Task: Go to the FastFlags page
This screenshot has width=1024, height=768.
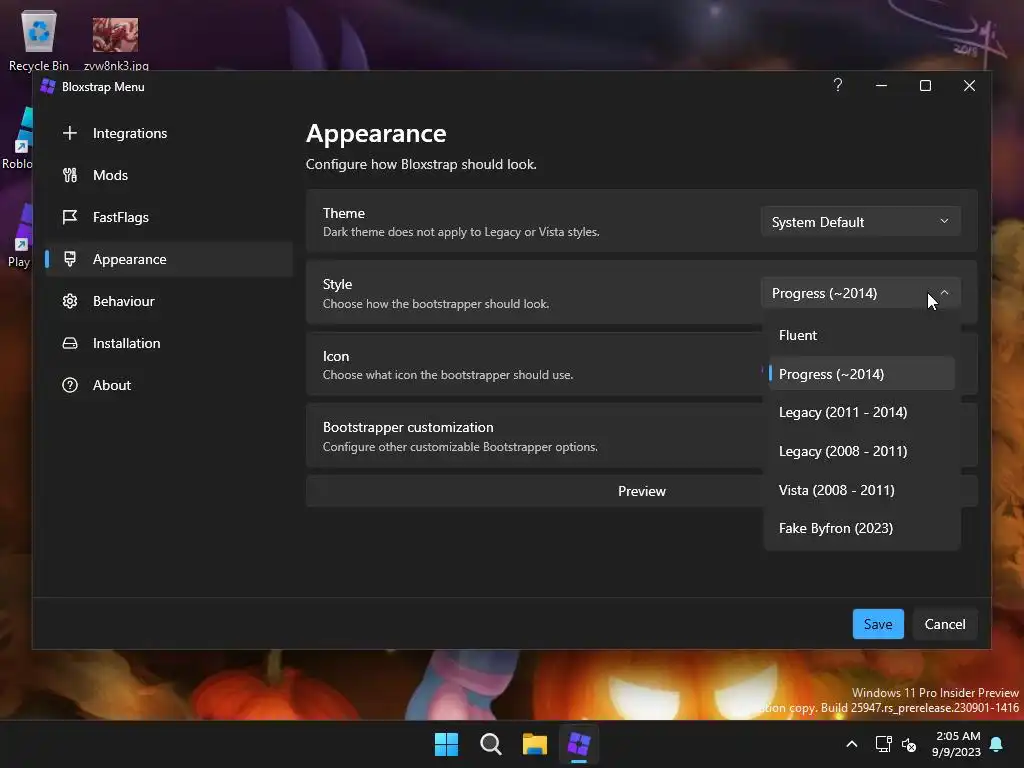Action: click(168, 217)
